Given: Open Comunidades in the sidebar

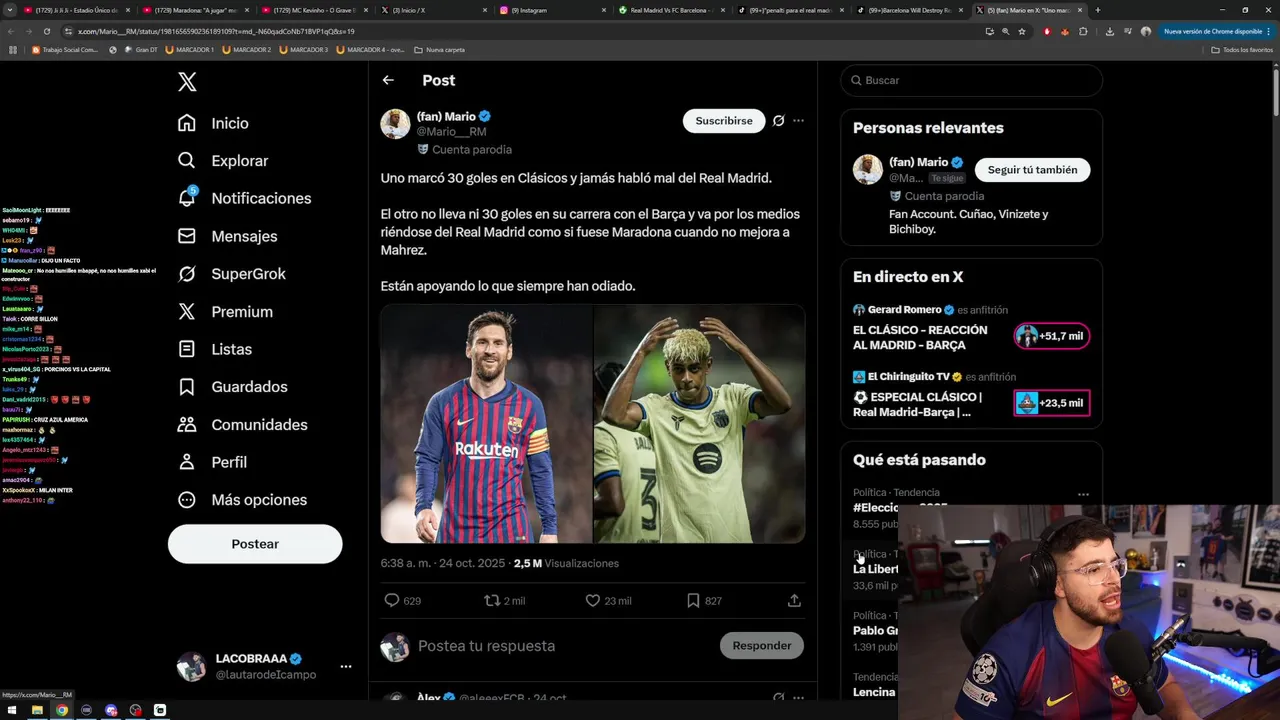Looking at the screenshot, I should [x=241, y=425].
